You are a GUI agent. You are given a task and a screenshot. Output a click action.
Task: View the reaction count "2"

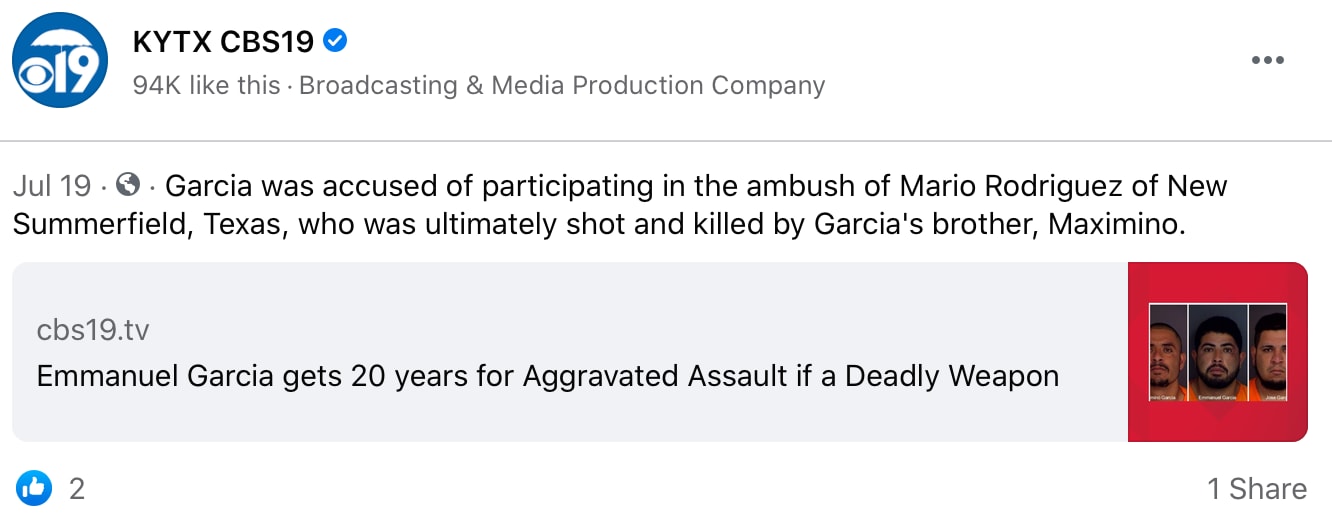click(x=77, y=489)
